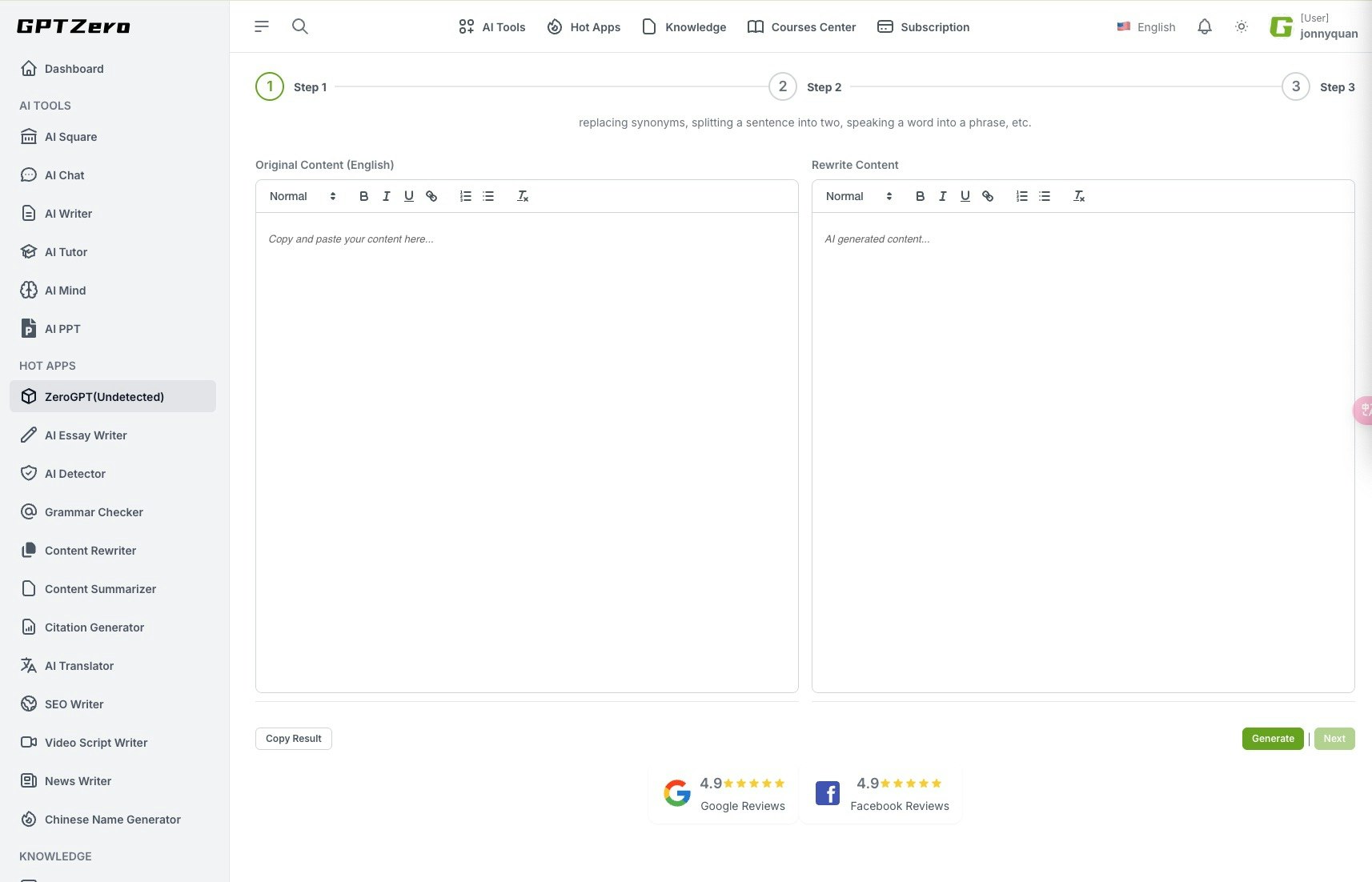
Task: Open Citation Generator
Action: coord(113,627)
